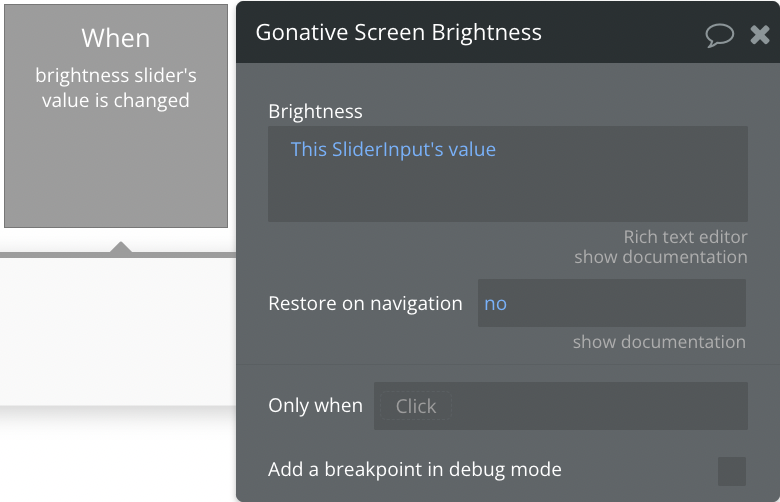Open the Restore on navigation dropdown

[x=611, y=303]
